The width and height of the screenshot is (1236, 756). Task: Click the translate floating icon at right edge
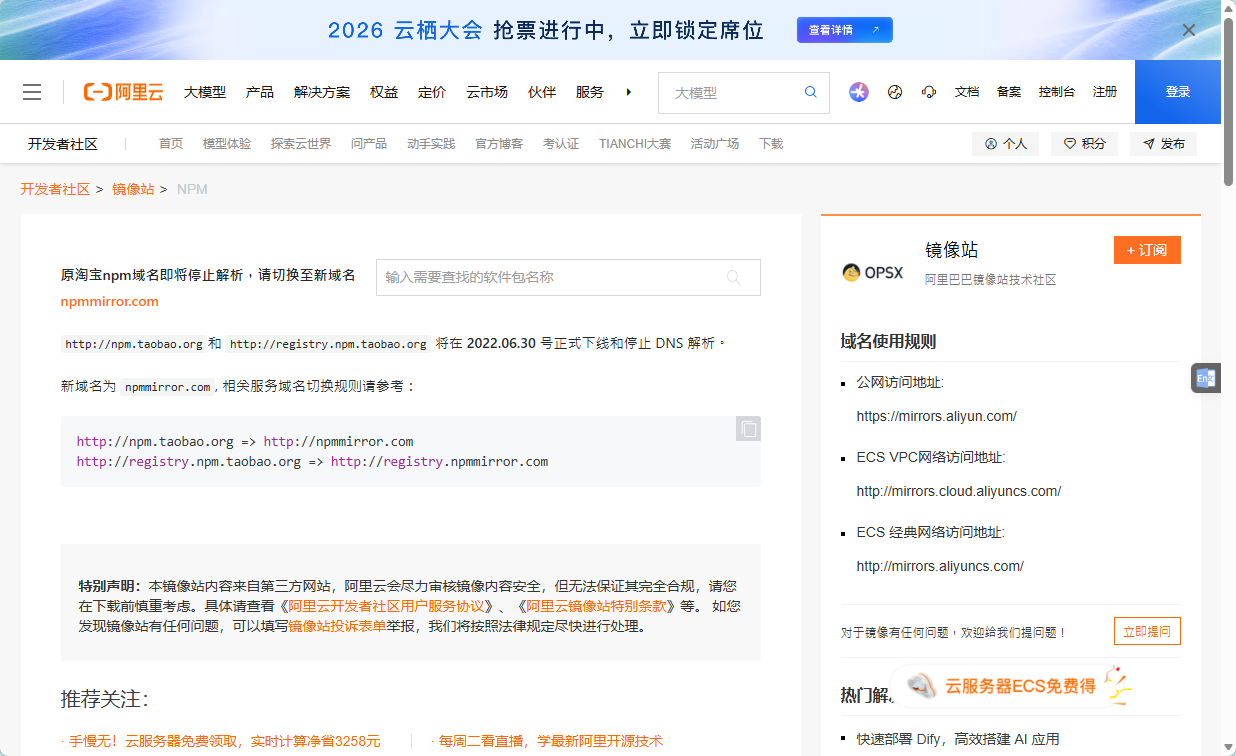(x=1206, y=378)
